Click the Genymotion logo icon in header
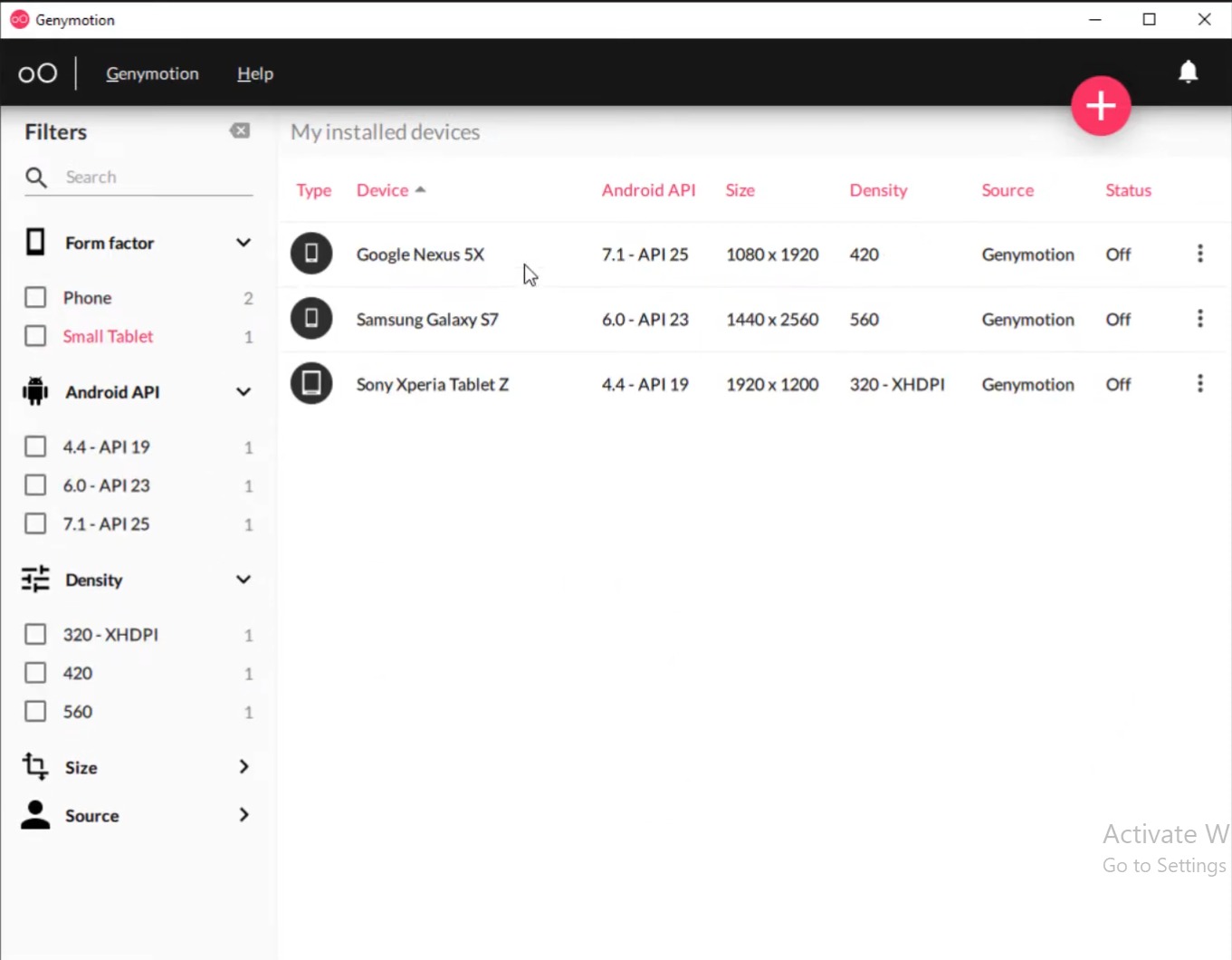The width and height of the screenshot is (1232, 960). [37, 73]
